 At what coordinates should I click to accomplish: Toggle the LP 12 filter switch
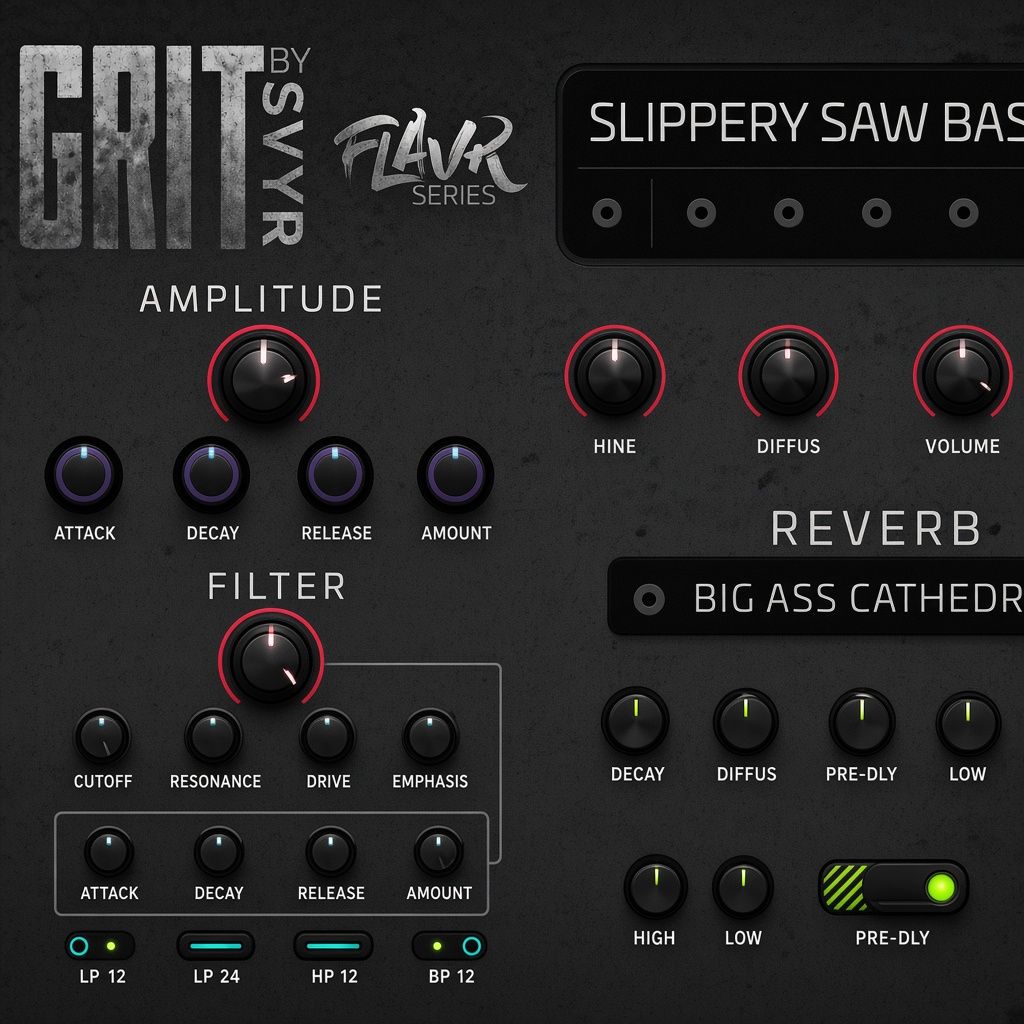click(100, 946)
